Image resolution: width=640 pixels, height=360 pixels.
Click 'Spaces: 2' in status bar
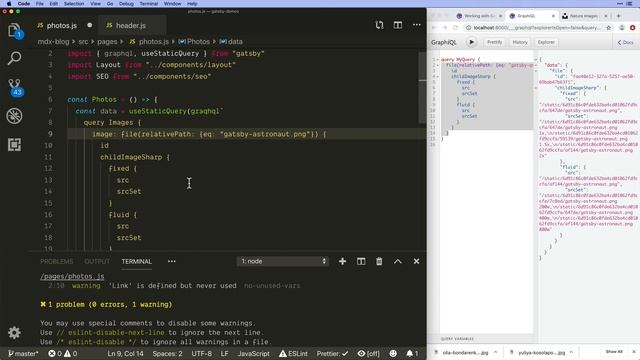pyautogui.click(x=167, y=353)
